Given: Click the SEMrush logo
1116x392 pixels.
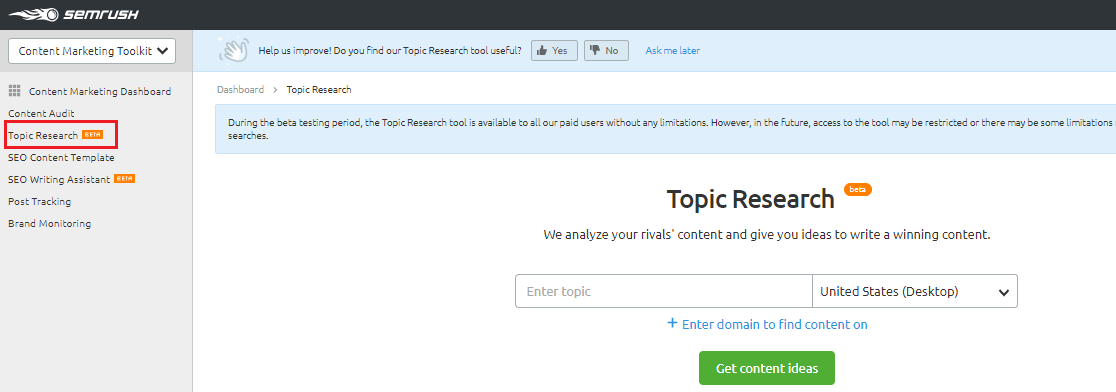Looking at the screenshot, I should click(74, 14).
